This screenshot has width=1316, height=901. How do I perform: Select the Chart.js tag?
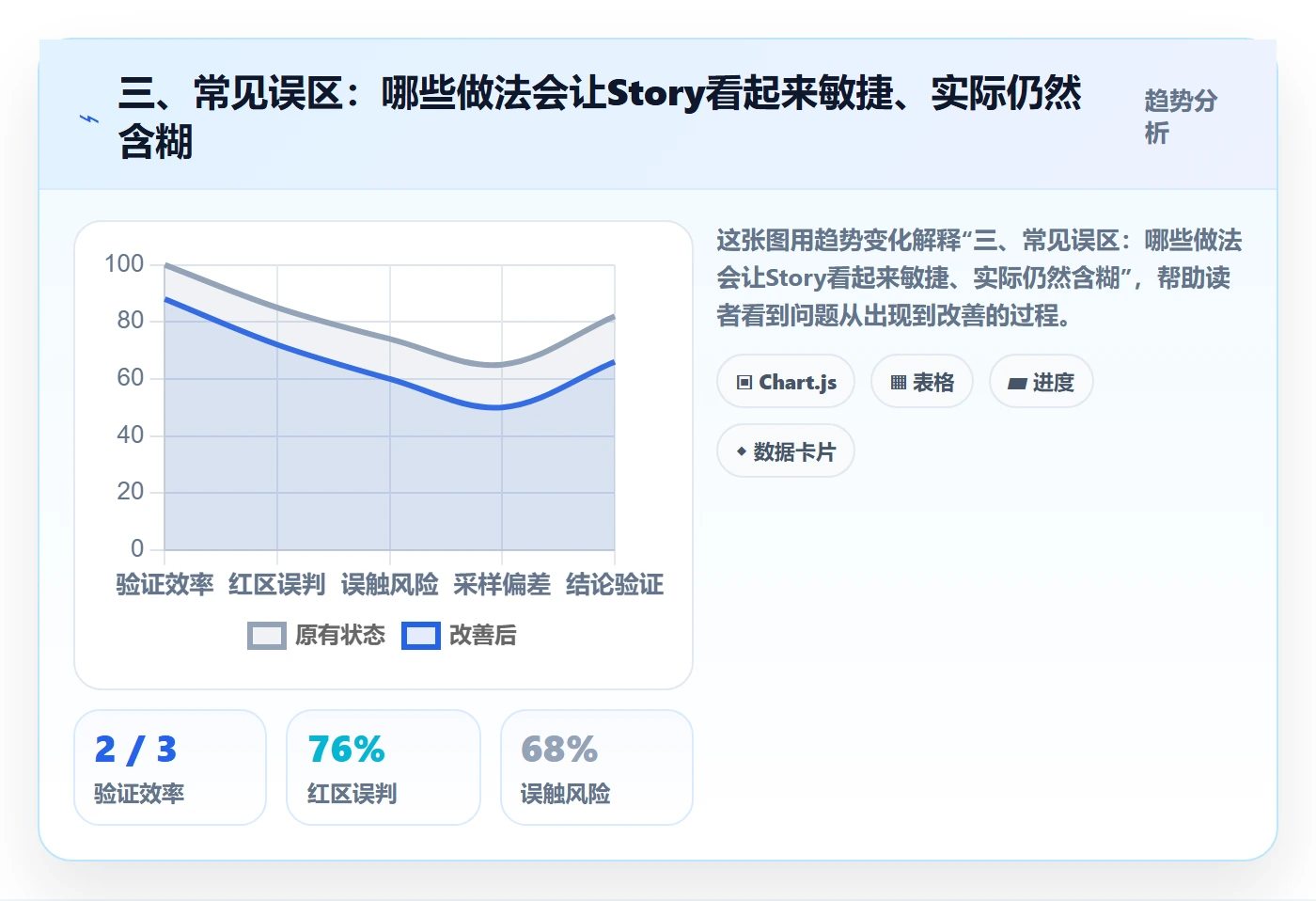(x=786, y=382)
